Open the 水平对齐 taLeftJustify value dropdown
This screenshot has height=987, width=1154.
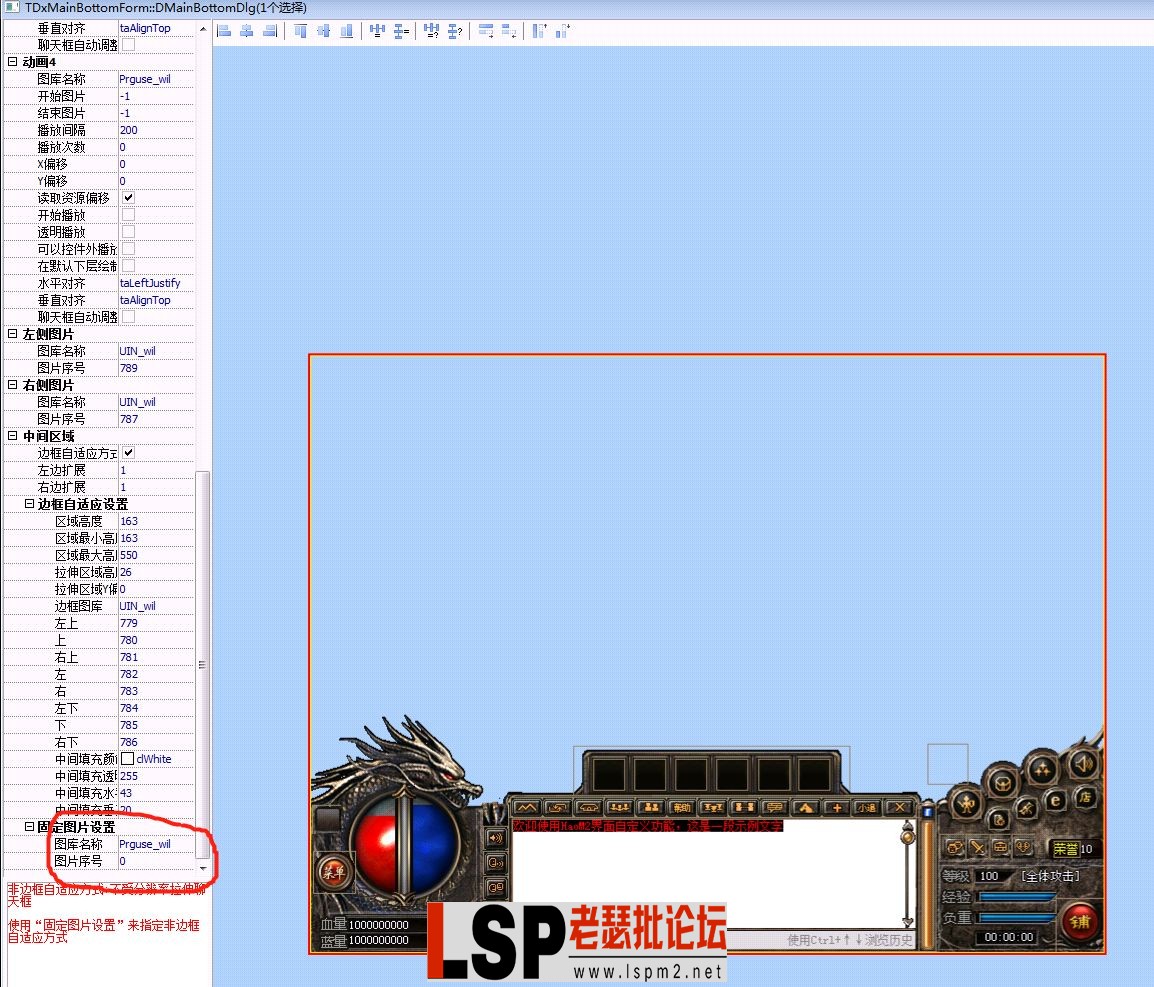tap(156, 283)
